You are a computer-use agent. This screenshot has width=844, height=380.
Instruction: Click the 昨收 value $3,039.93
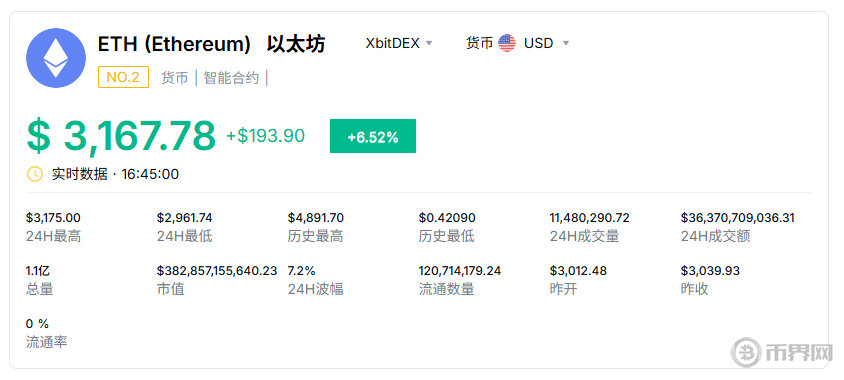pos(710,271)
